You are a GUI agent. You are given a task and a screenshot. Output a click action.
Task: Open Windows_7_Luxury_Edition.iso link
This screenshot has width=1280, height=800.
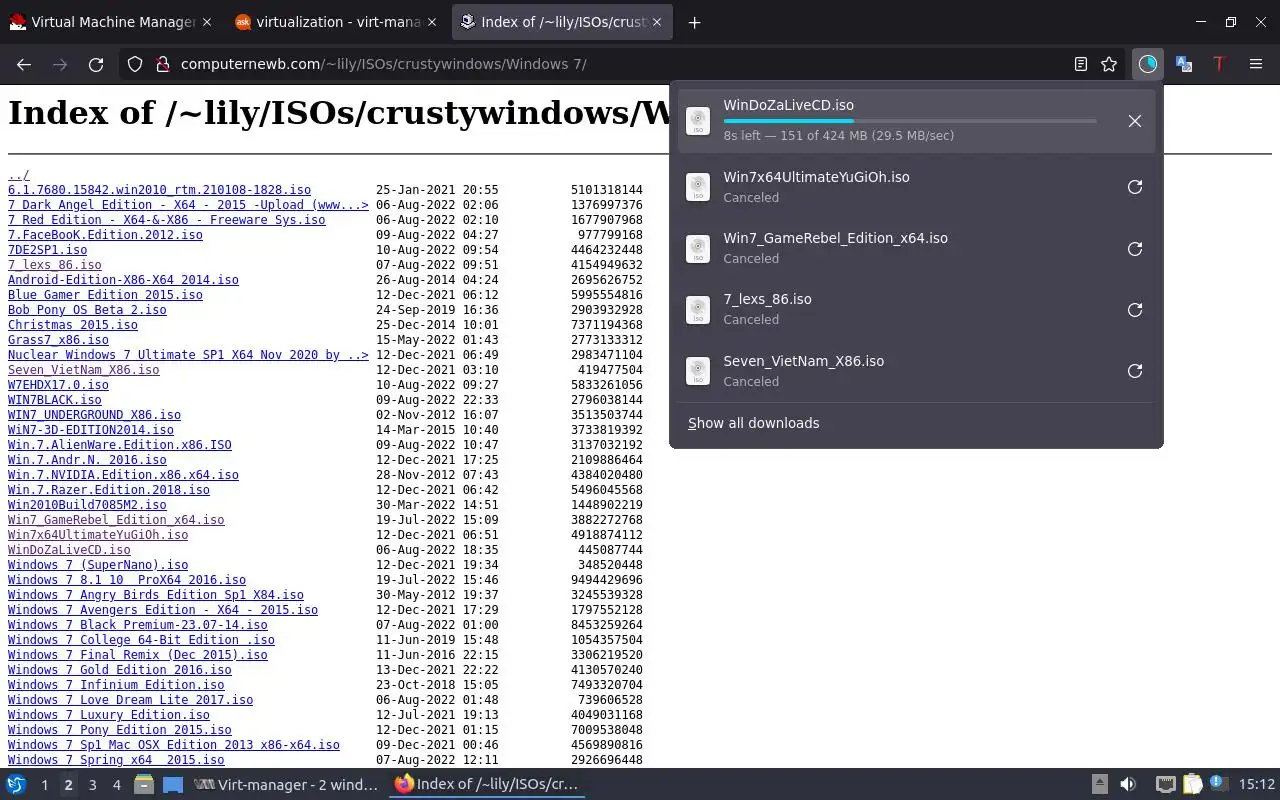tap(109, 715)
